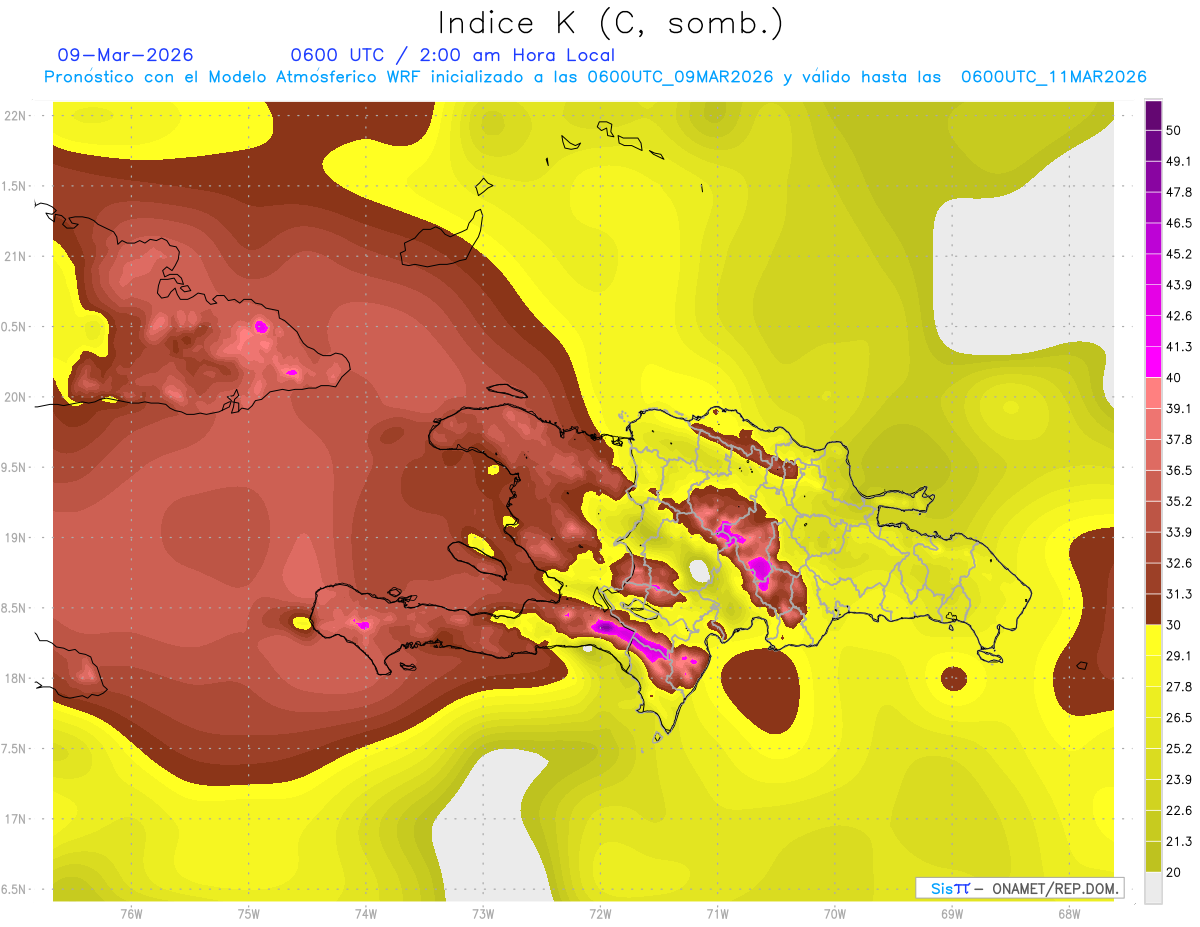Click the title "Indice K (C, somb.)"

610,23
